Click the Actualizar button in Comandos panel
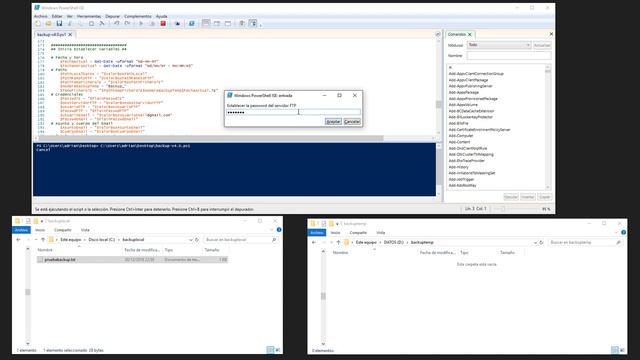The height and width of the screenshot is (360, 640). [542, 45]
